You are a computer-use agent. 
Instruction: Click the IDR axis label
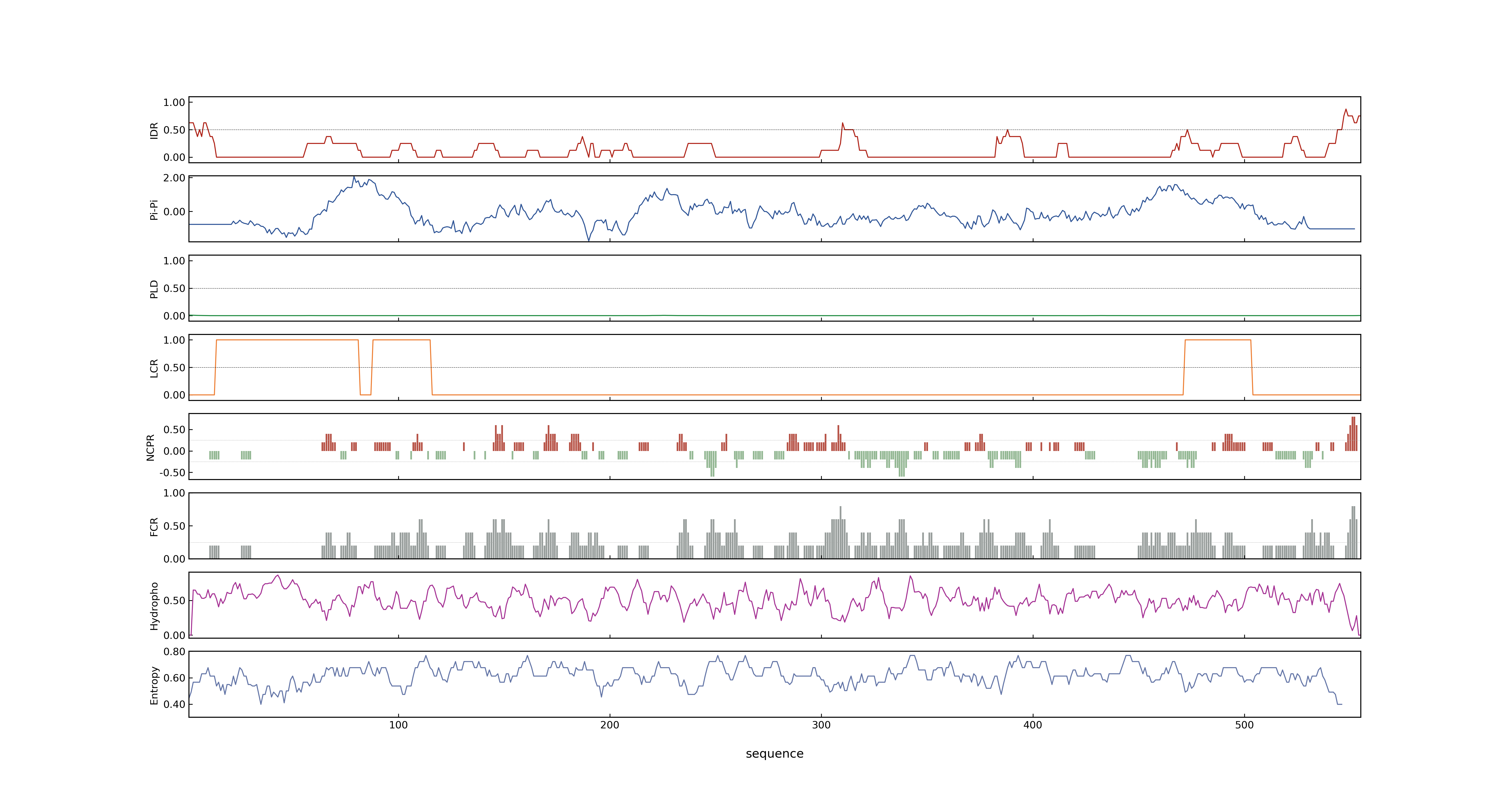pyautogui.click(x=154, y=130)
